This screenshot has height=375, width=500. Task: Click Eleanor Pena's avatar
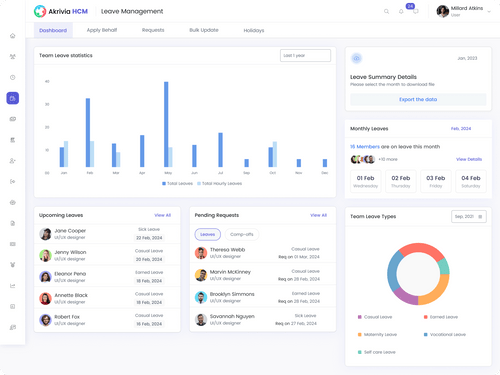pyautogui.click(x=45, y=277)
